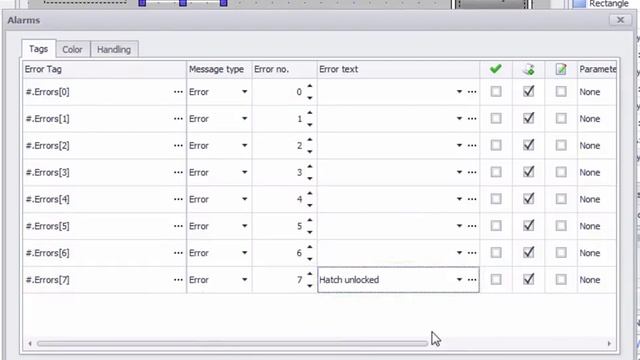The width and height of the screenshot is (640, 360).
Task: Browse tag for #.Errors[3] with ellipsis
Action: pos(178,172)
